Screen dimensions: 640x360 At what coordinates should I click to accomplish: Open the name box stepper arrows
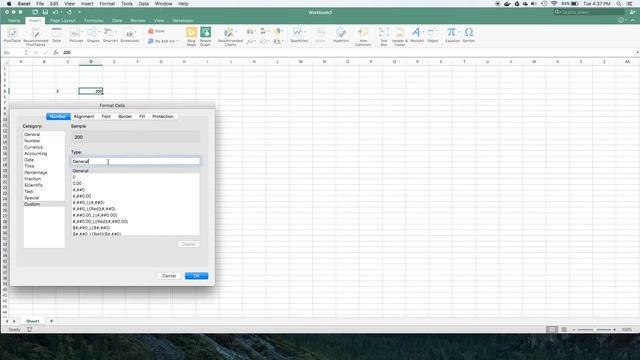(x=26, y=53)
